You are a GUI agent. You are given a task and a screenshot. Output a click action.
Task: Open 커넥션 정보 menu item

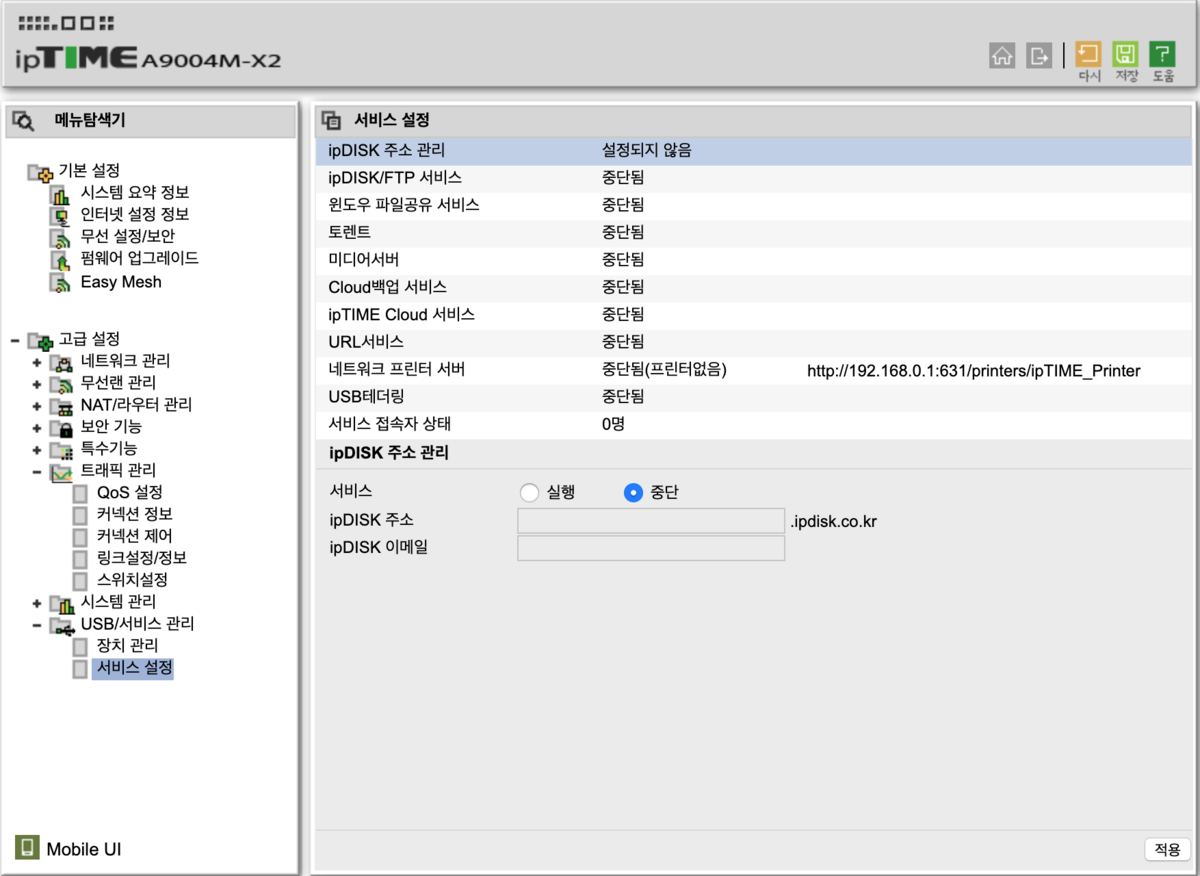pos(134,514)
